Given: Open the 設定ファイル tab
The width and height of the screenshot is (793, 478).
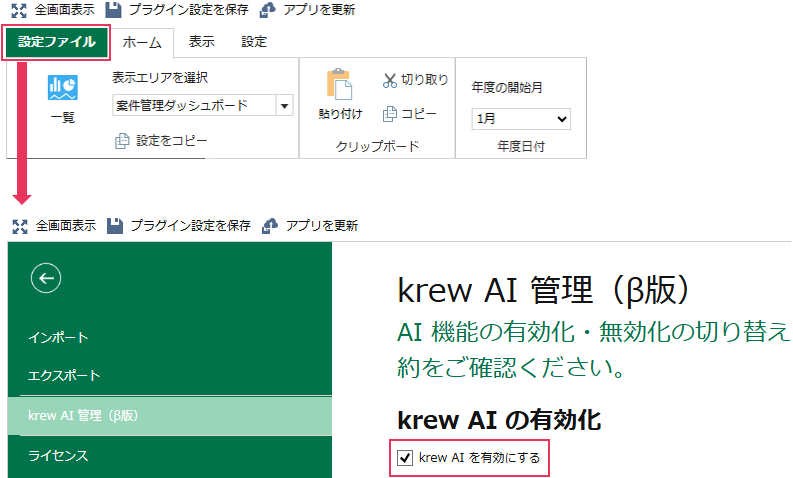Looking at the screenshot, I should 56,42.
